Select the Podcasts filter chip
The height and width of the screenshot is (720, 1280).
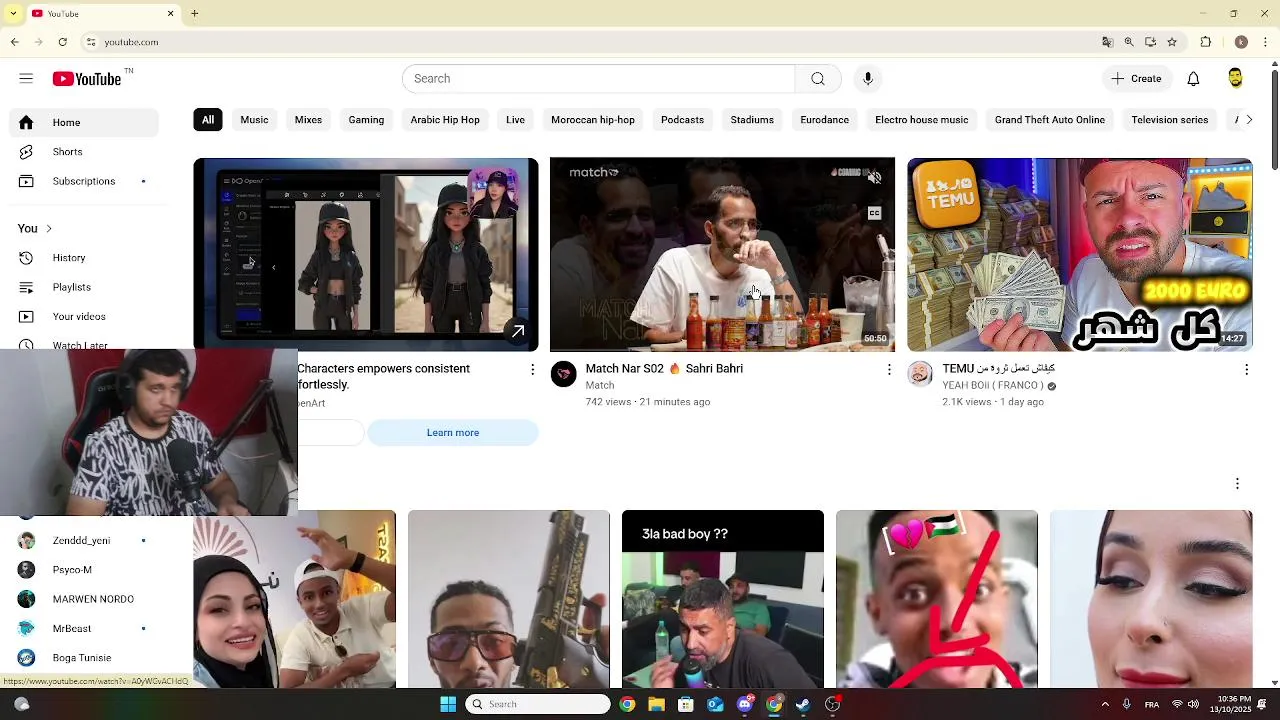(682, 120)
